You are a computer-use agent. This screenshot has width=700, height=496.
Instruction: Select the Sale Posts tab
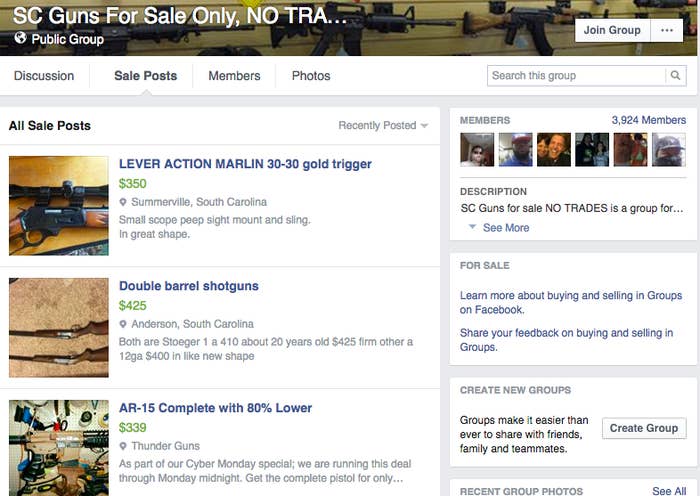(x=146, y=76)
